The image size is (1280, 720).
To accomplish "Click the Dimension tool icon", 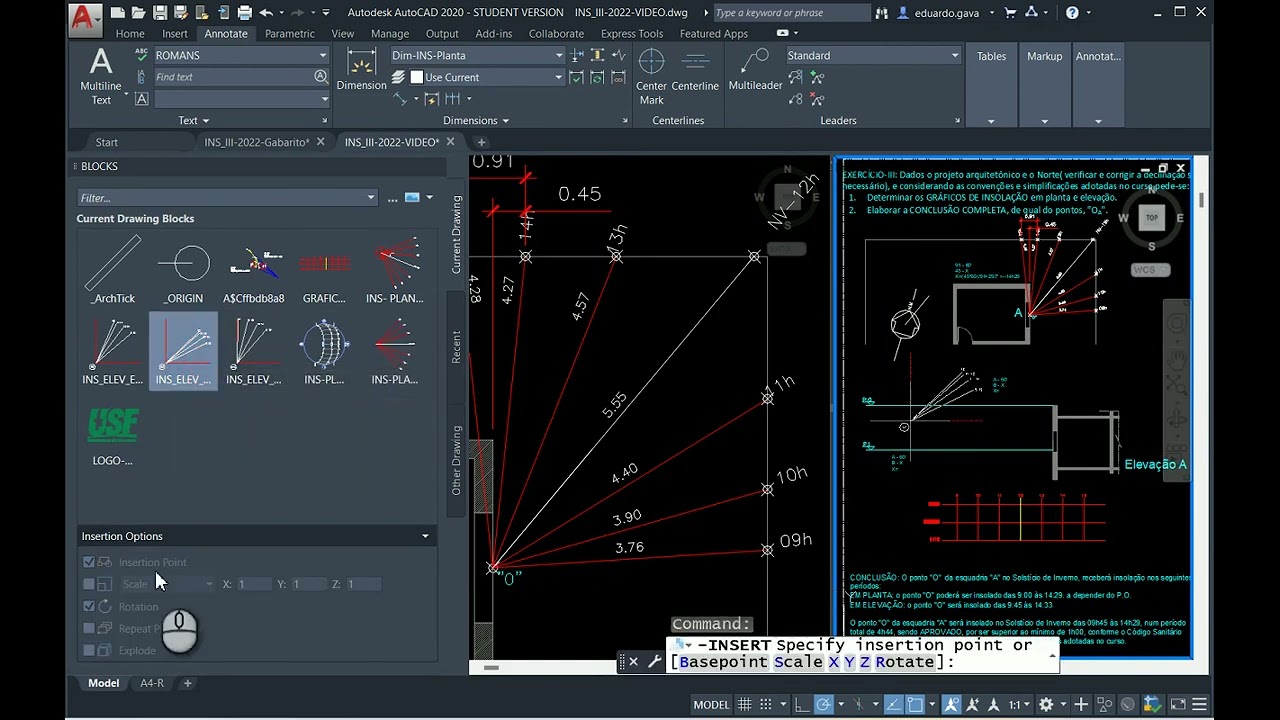I will tap(361, 70).
